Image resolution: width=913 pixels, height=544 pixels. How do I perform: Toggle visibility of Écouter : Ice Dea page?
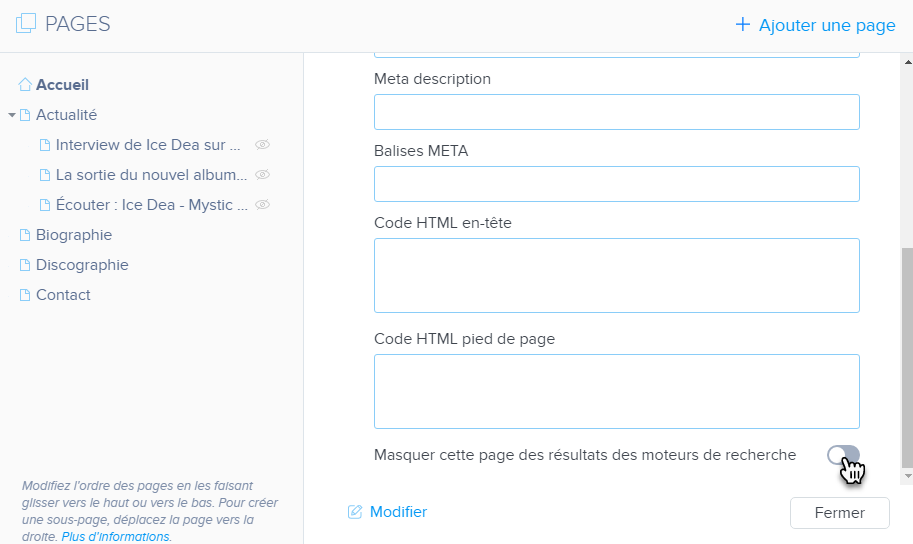click(x=262, y=205)
